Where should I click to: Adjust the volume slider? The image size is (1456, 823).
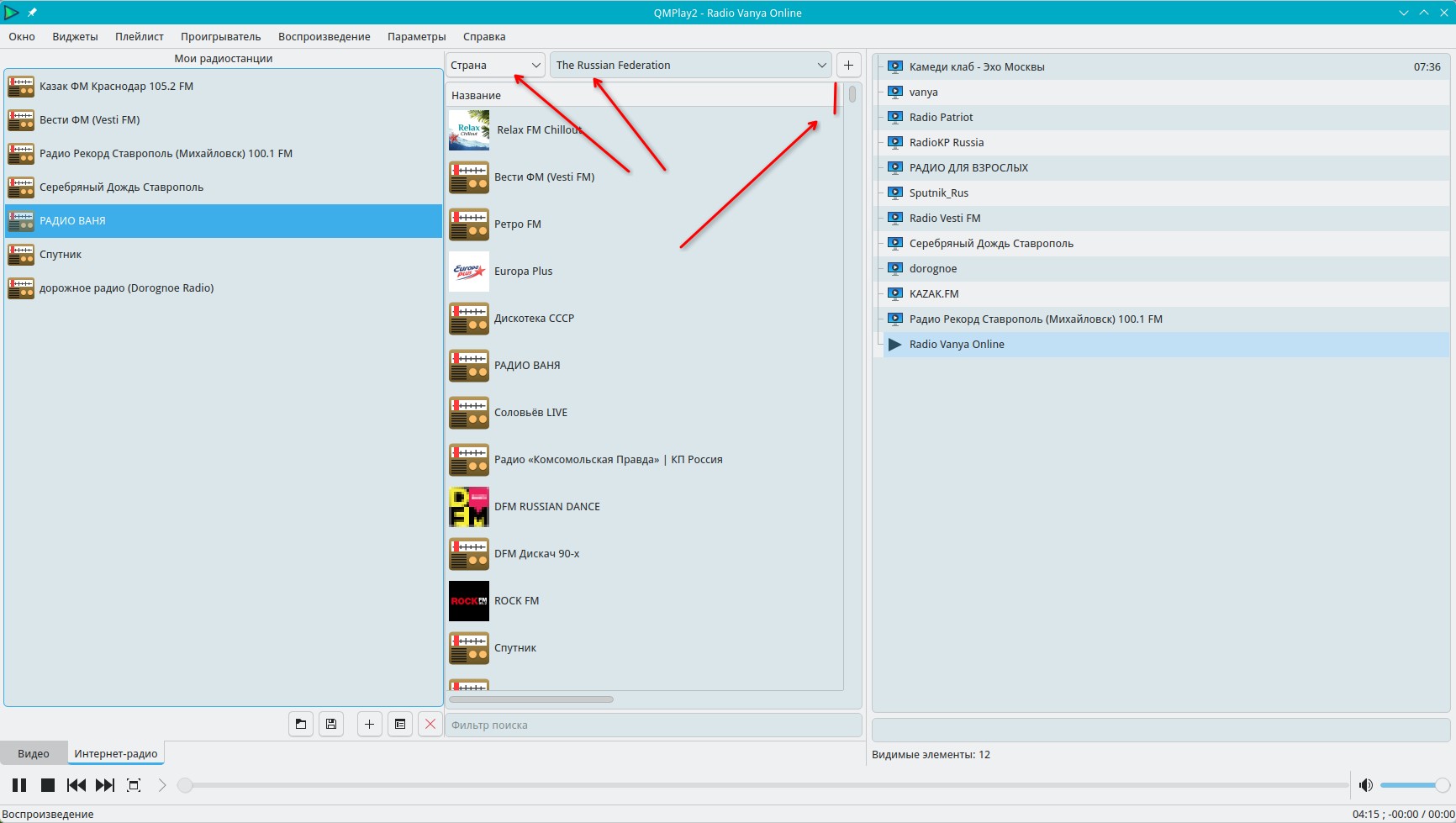click(x=1415, y=785)
